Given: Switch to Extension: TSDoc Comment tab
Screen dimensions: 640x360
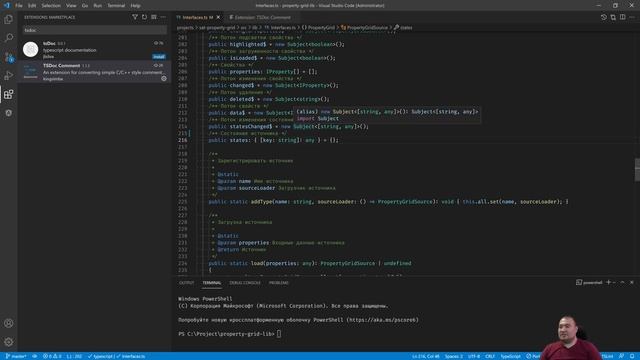Looking at the screenshot, I should (260, 17).
